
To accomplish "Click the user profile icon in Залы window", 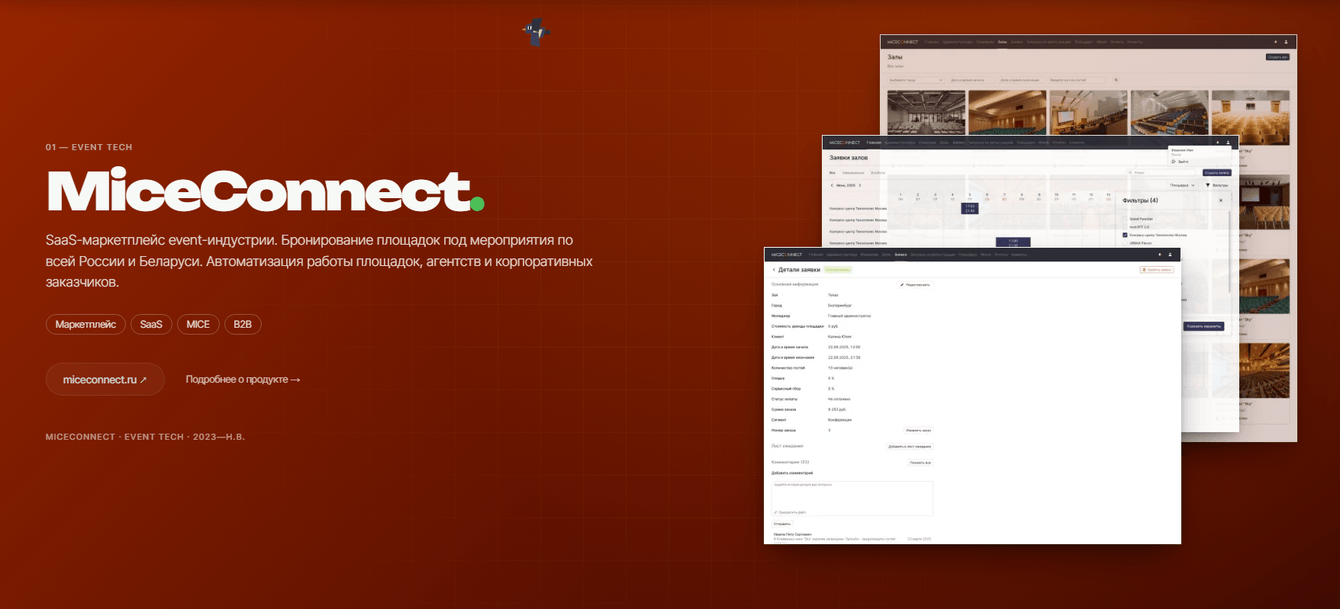I will (1286, 42).
